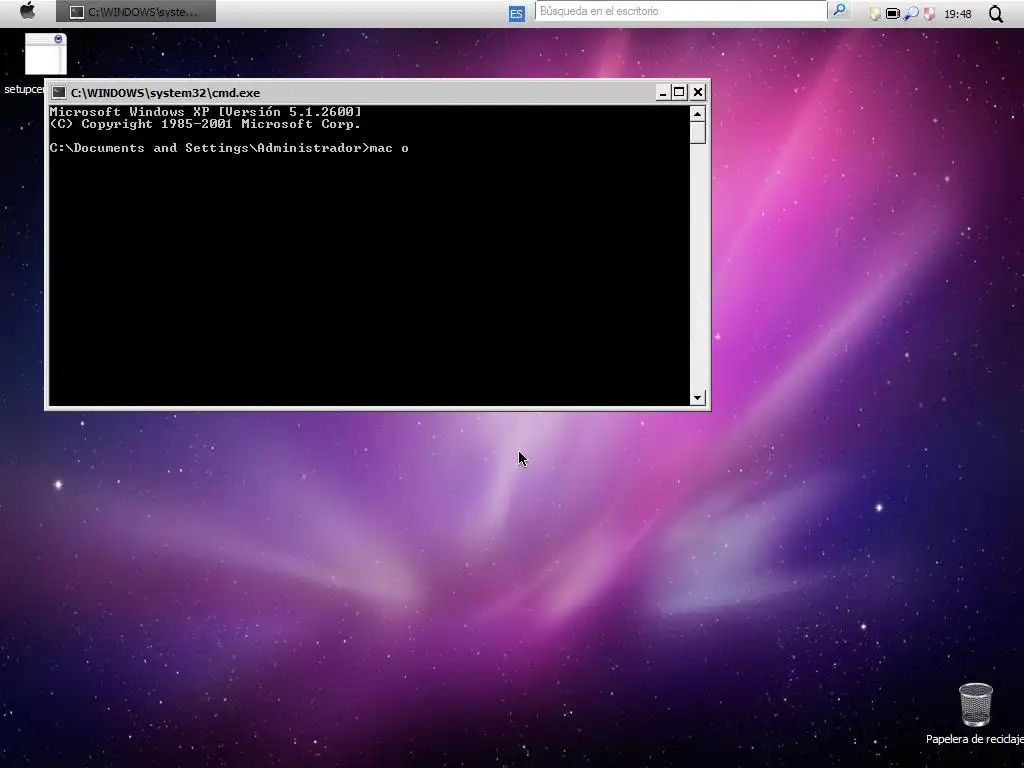The image size is (1024, 768).
Task: Click the console scrollbar up arrow
Action: pos(697,114)
